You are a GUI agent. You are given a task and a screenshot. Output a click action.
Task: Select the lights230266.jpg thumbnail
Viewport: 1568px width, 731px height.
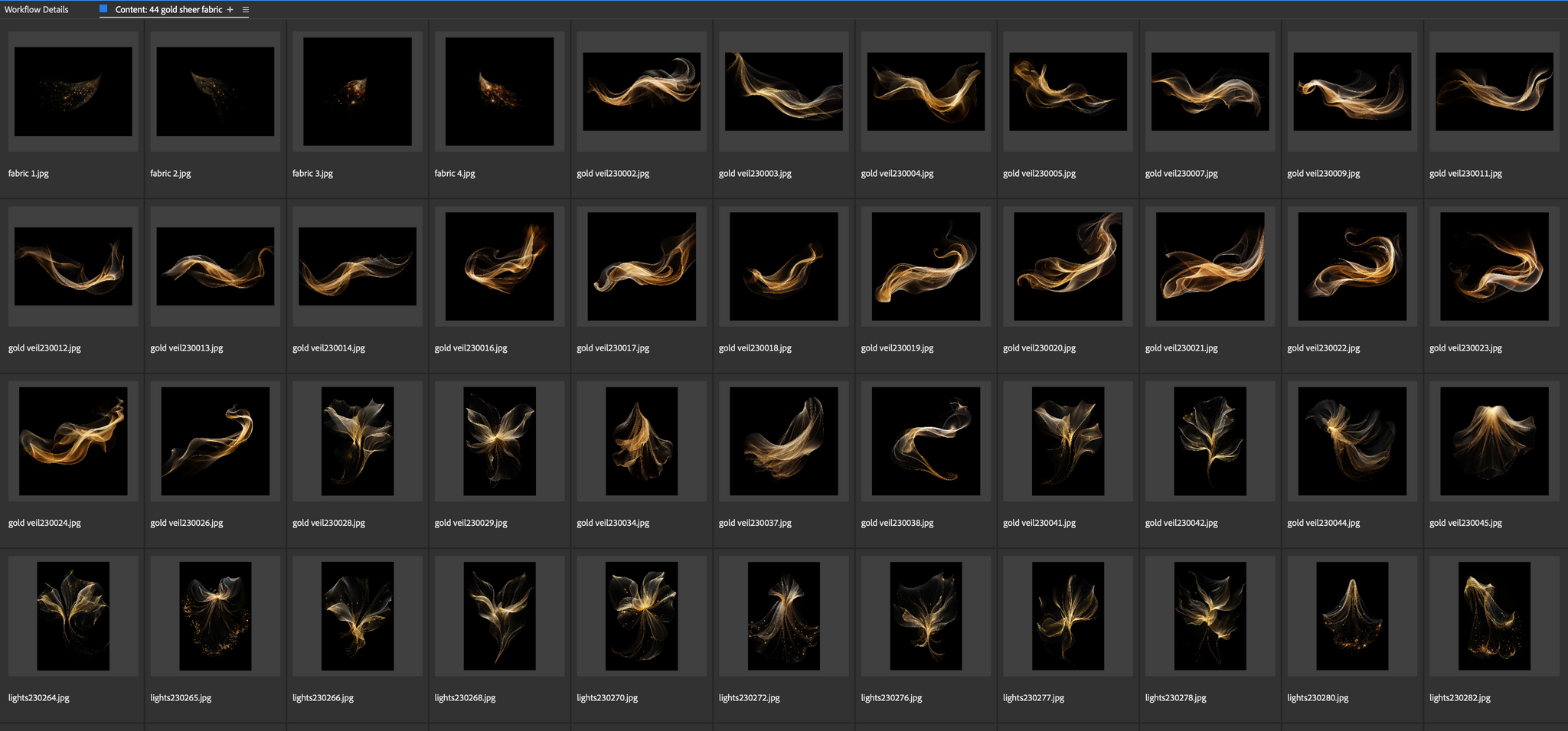click(358, 616)
